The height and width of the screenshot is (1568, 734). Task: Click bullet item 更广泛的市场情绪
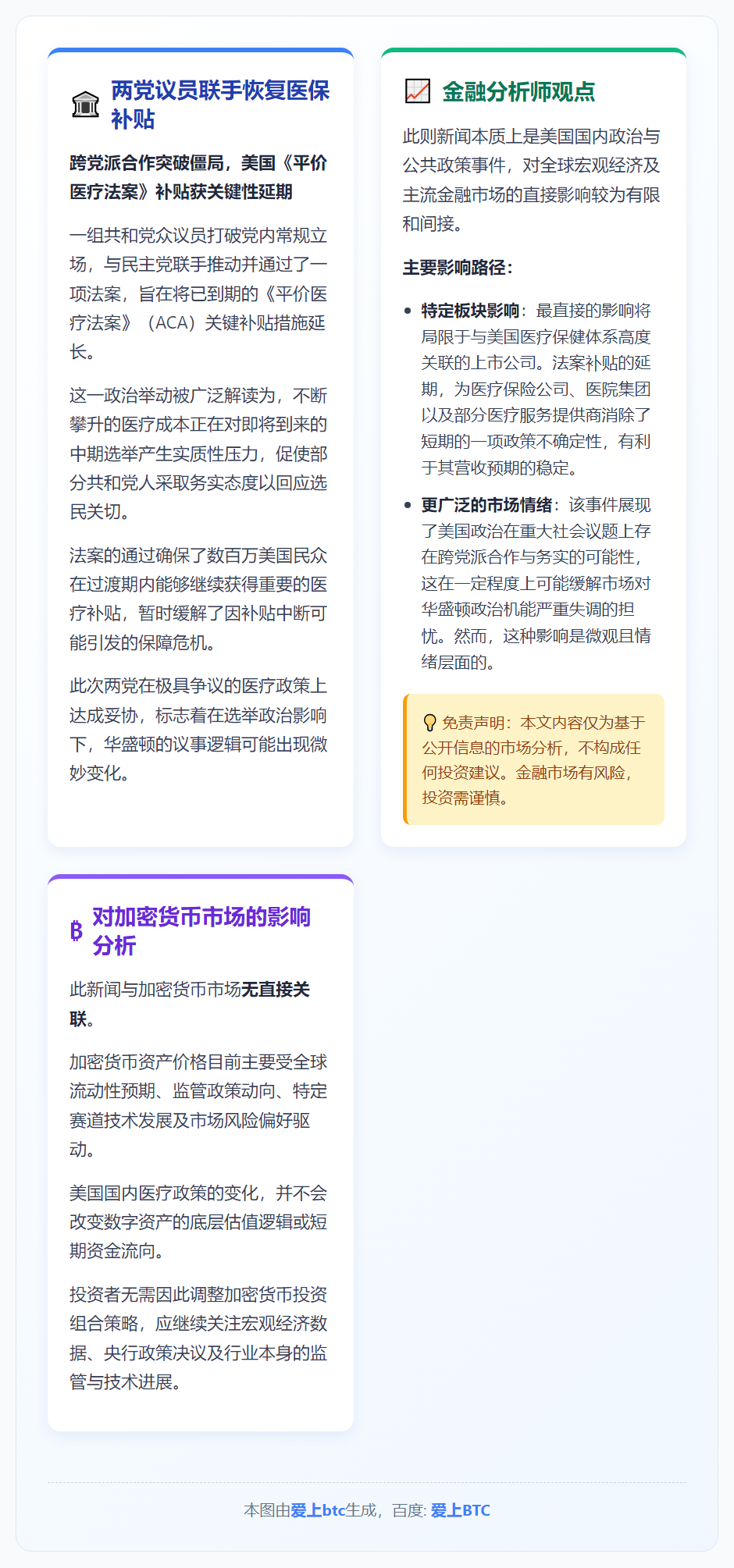(x=536, y=583)
